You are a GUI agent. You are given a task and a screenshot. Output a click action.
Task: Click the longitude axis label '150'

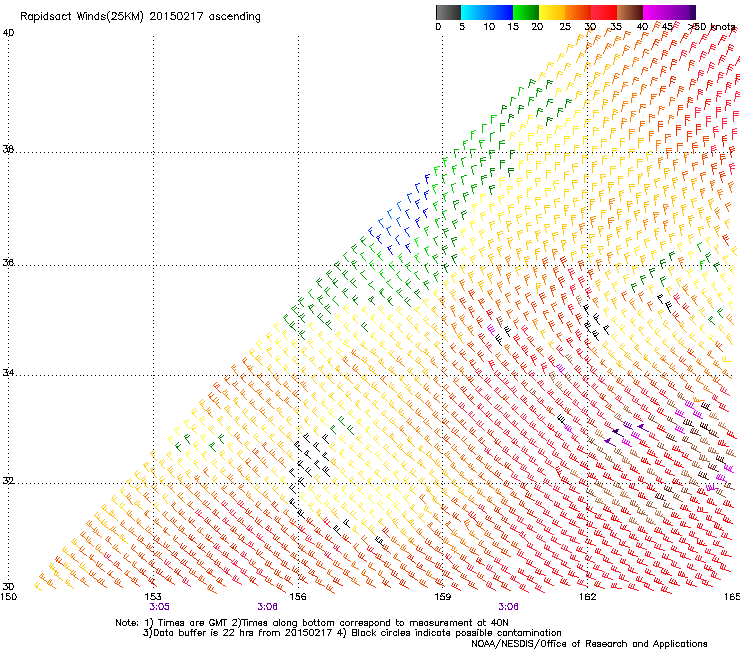tap(8, 597)
